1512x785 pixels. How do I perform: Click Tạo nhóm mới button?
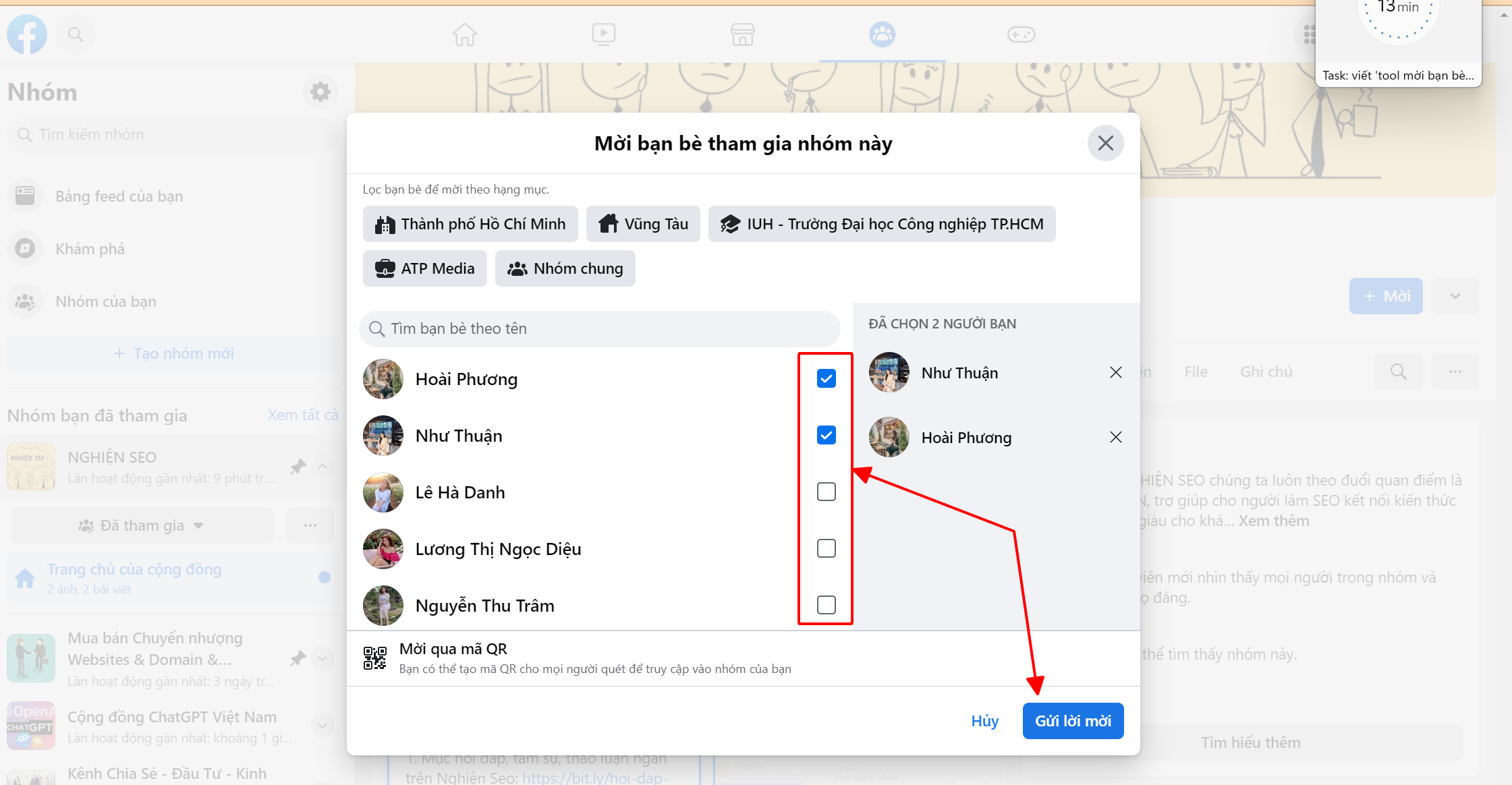172,353
